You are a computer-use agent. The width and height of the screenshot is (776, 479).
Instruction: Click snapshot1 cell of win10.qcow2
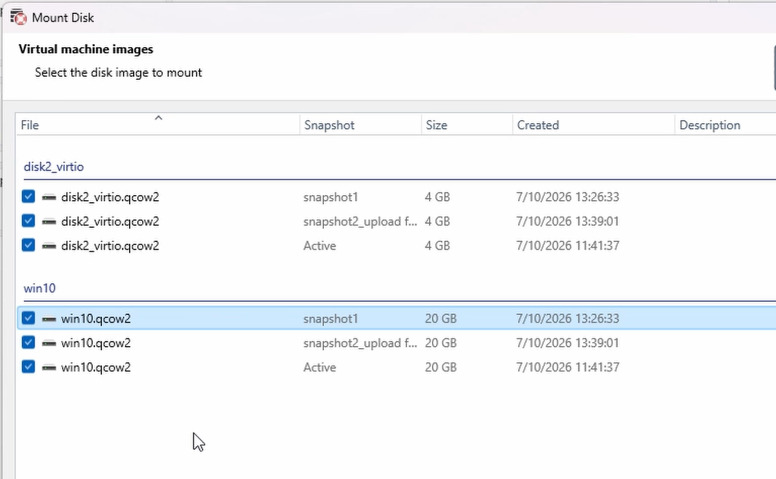(330, 319)
